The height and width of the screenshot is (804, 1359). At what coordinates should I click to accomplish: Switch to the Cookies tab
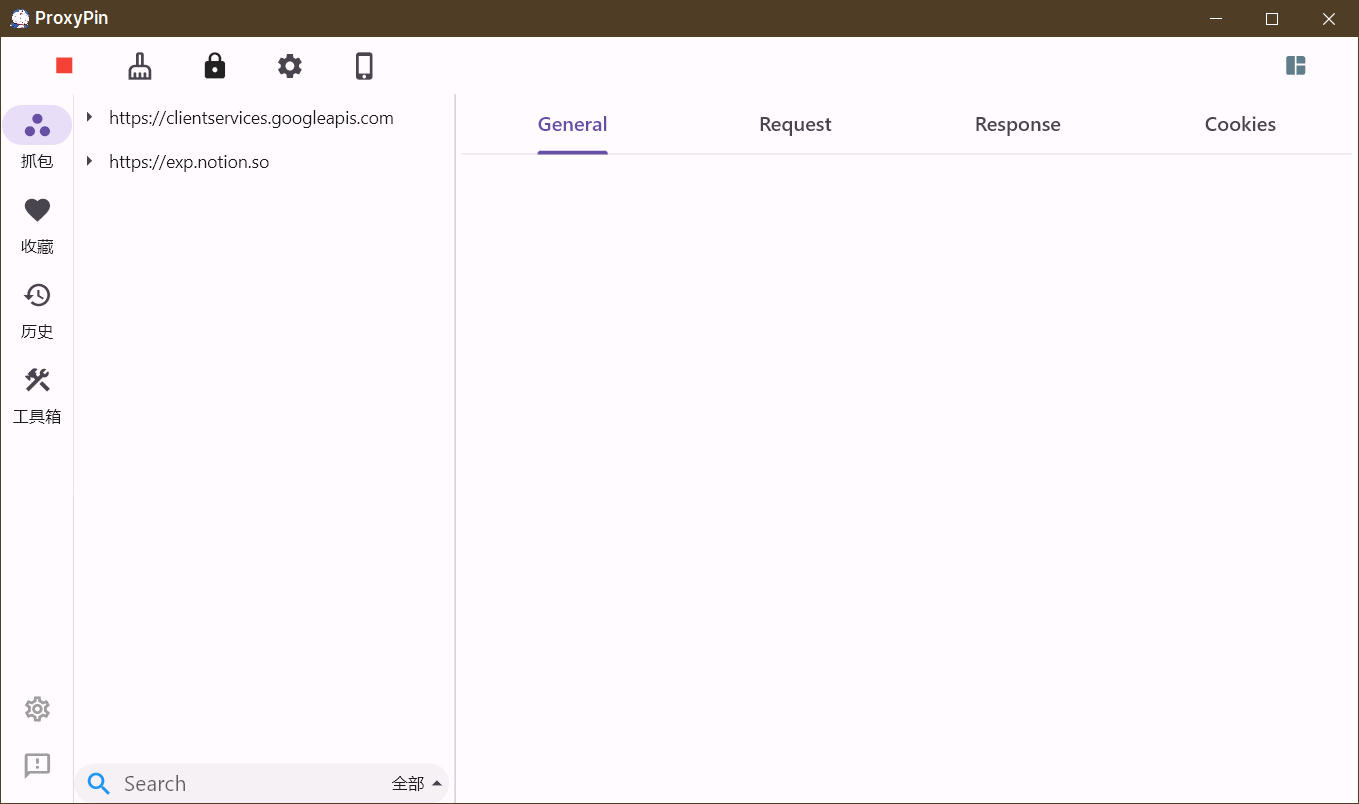pos(1240,125)
